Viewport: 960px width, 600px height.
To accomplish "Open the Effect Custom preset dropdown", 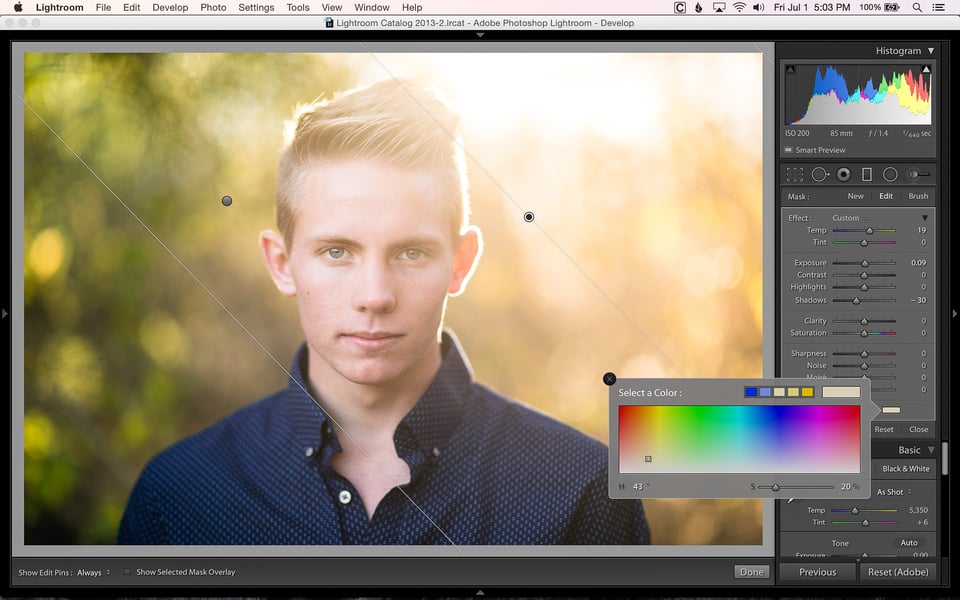I will [850, 218].
